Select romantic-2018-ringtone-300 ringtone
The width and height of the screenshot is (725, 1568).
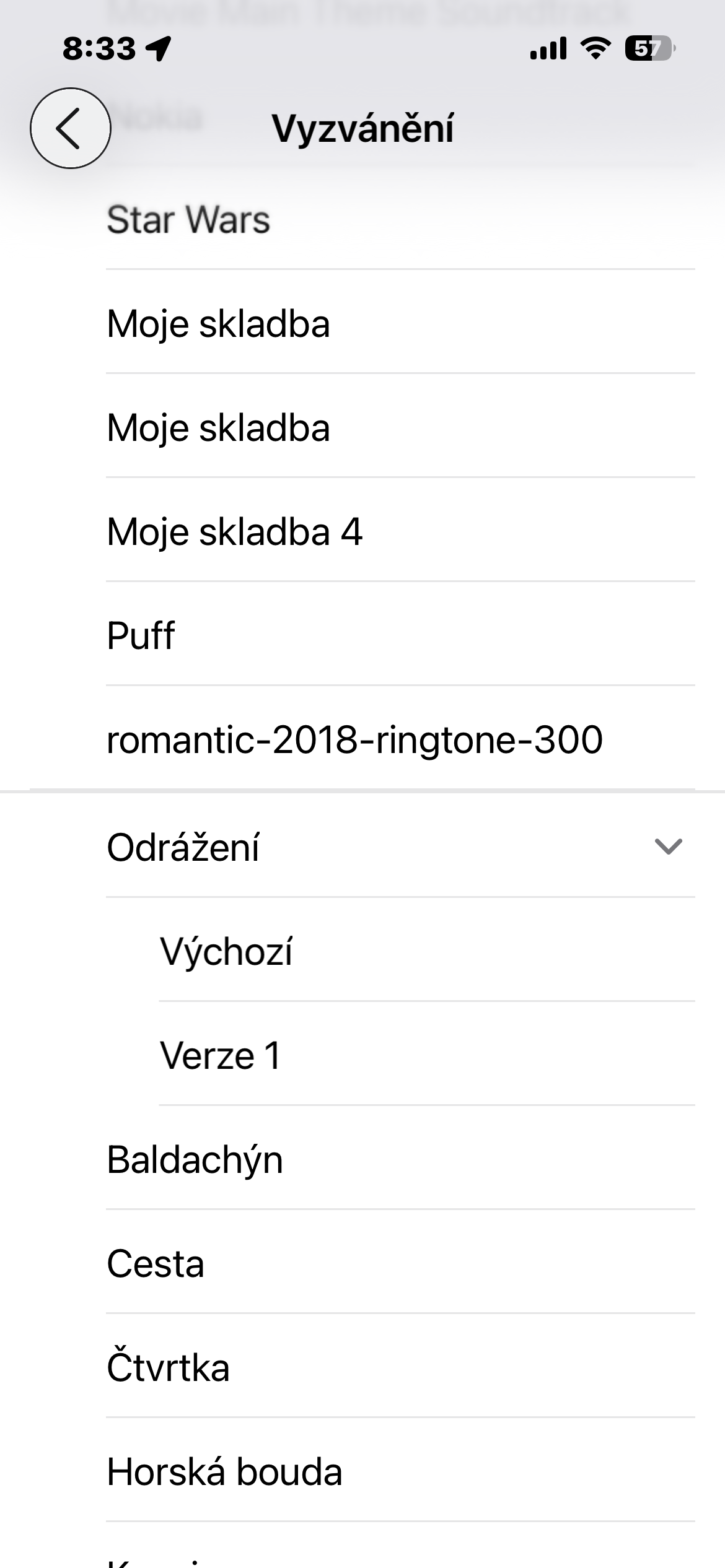tap(354, 739)
